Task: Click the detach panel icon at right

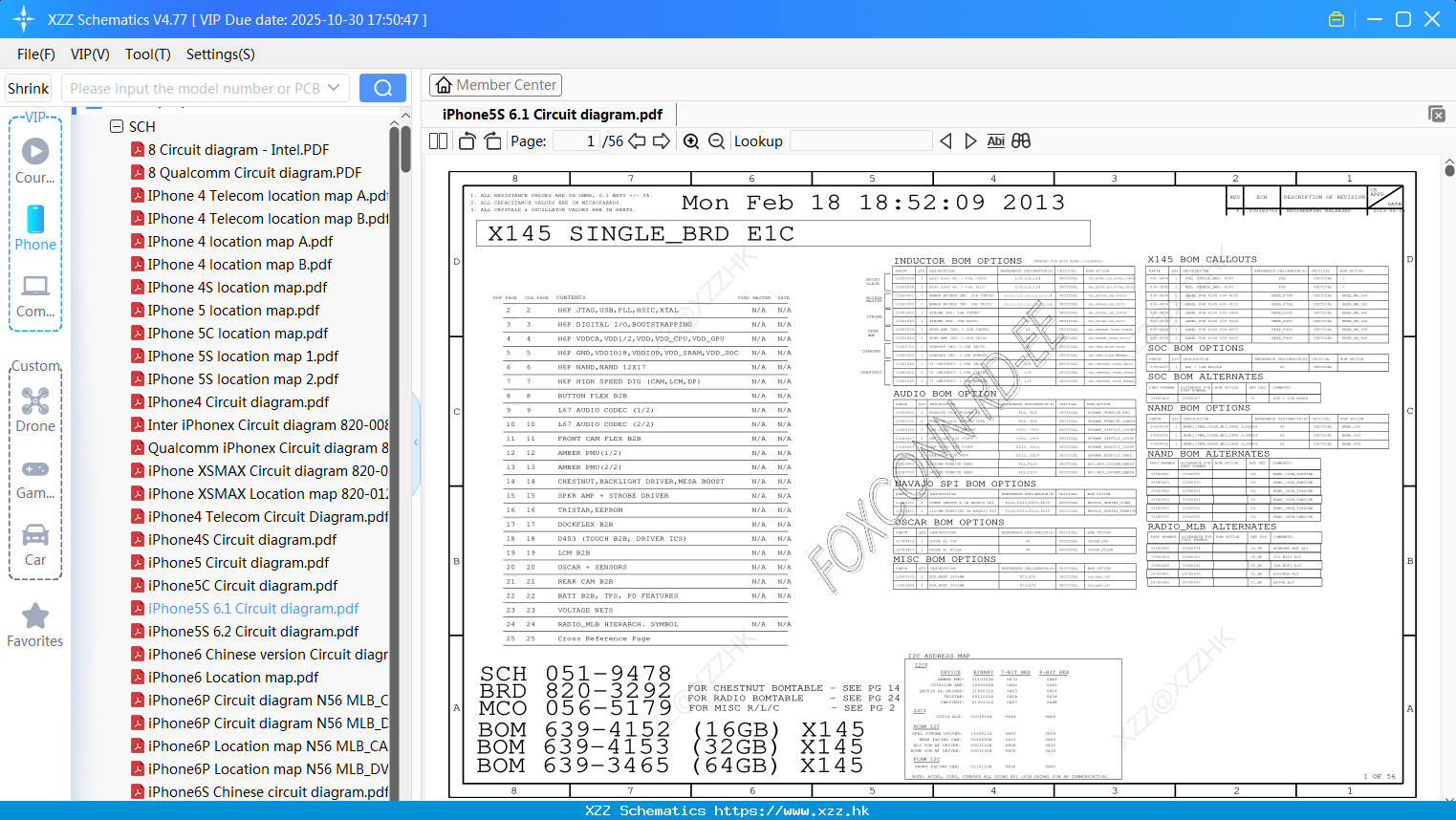Action: (1437, 114)
